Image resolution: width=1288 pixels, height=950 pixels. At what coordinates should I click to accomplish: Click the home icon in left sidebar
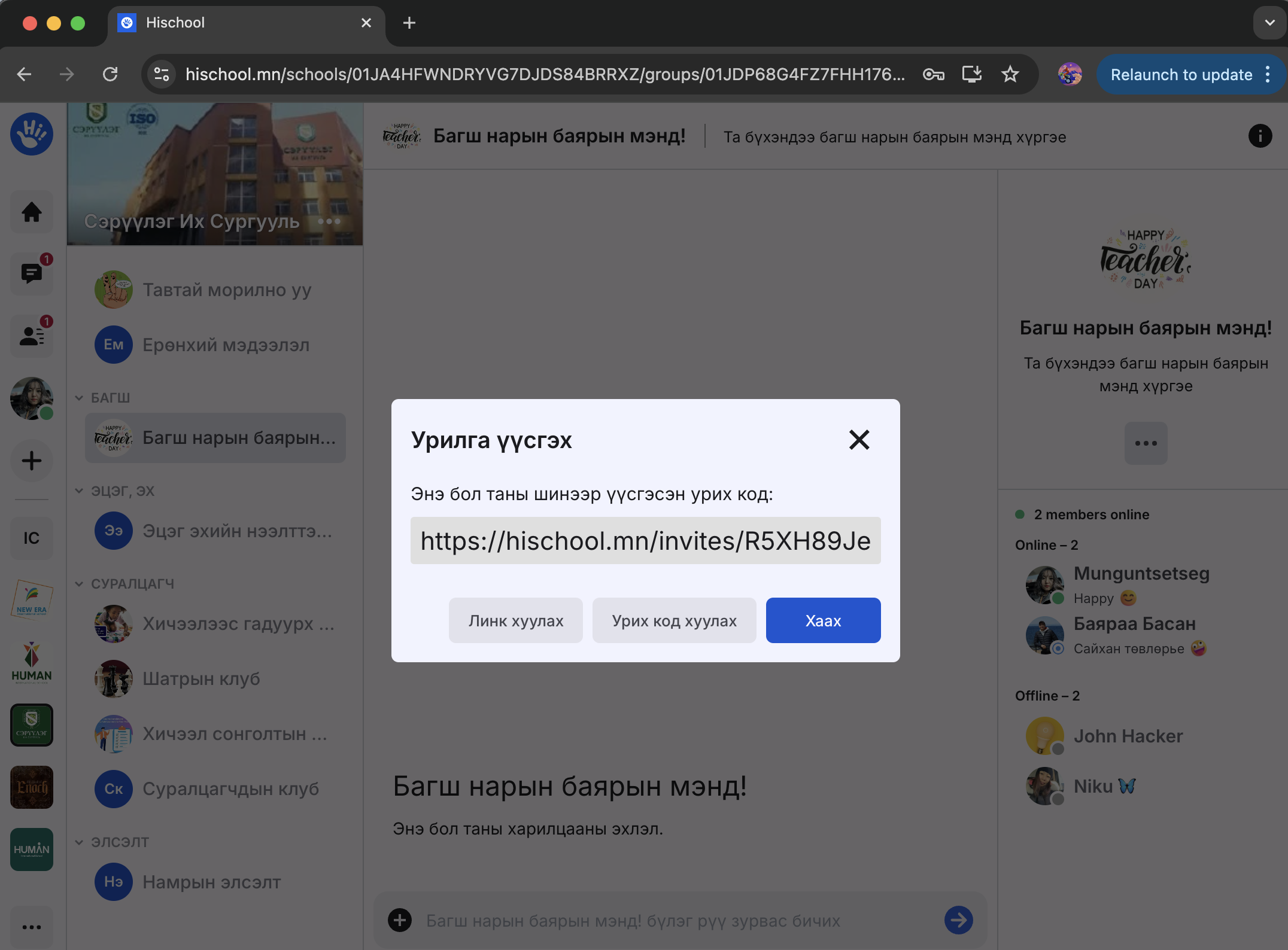pos(32,212)
